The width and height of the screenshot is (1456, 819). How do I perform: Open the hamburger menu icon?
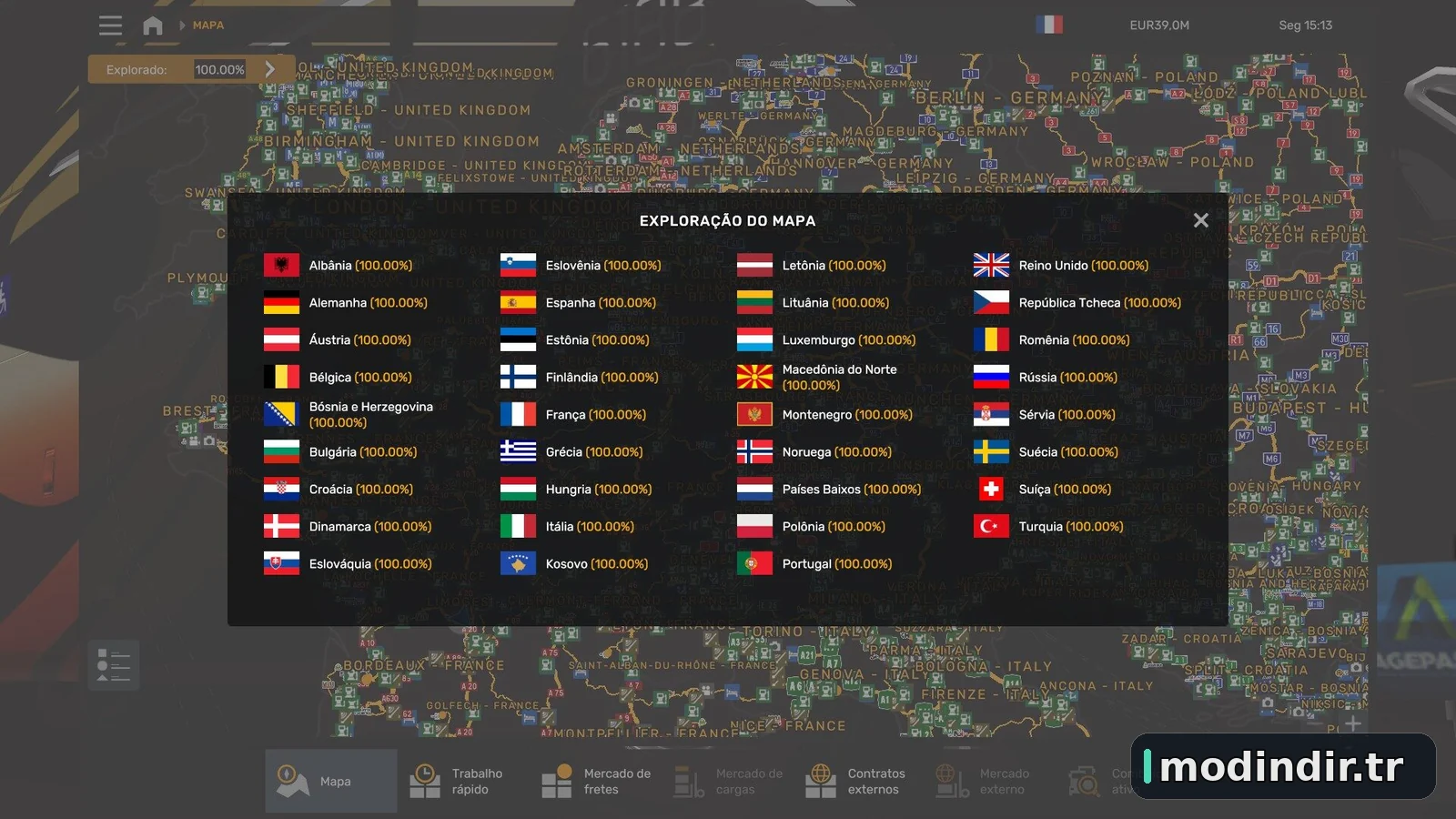coord(110,25)
